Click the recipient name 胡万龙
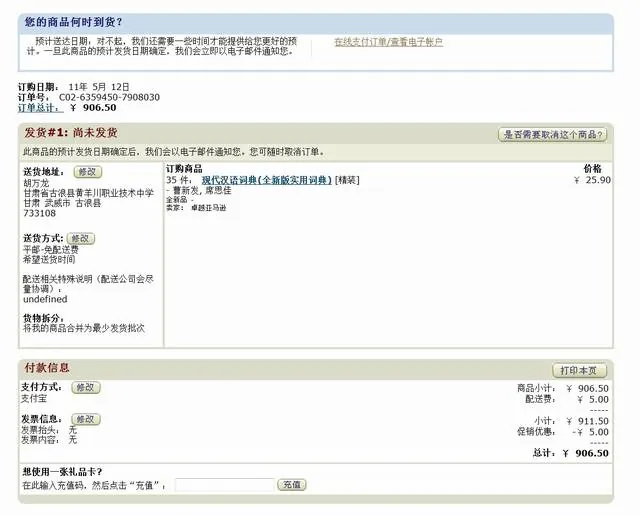640x516 pixels. click(x=36, y=183)
